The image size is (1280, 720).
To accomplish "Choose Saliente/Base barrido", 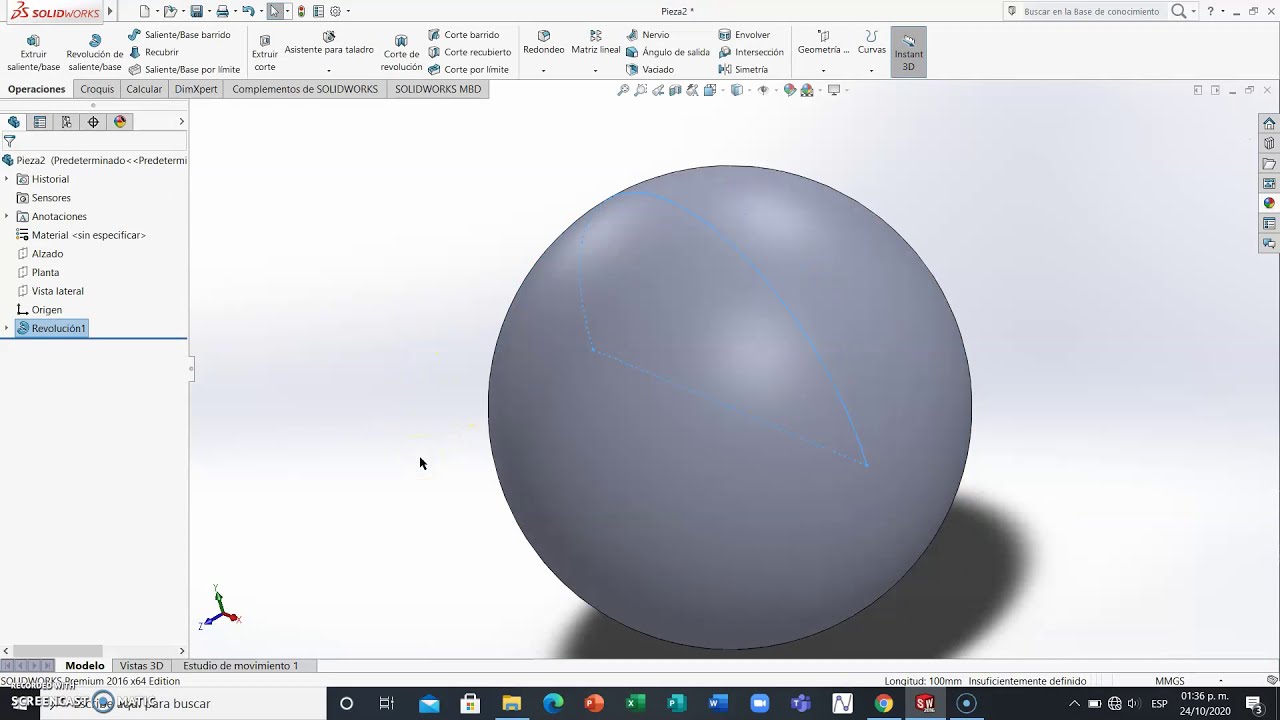I will click(179, 35).
